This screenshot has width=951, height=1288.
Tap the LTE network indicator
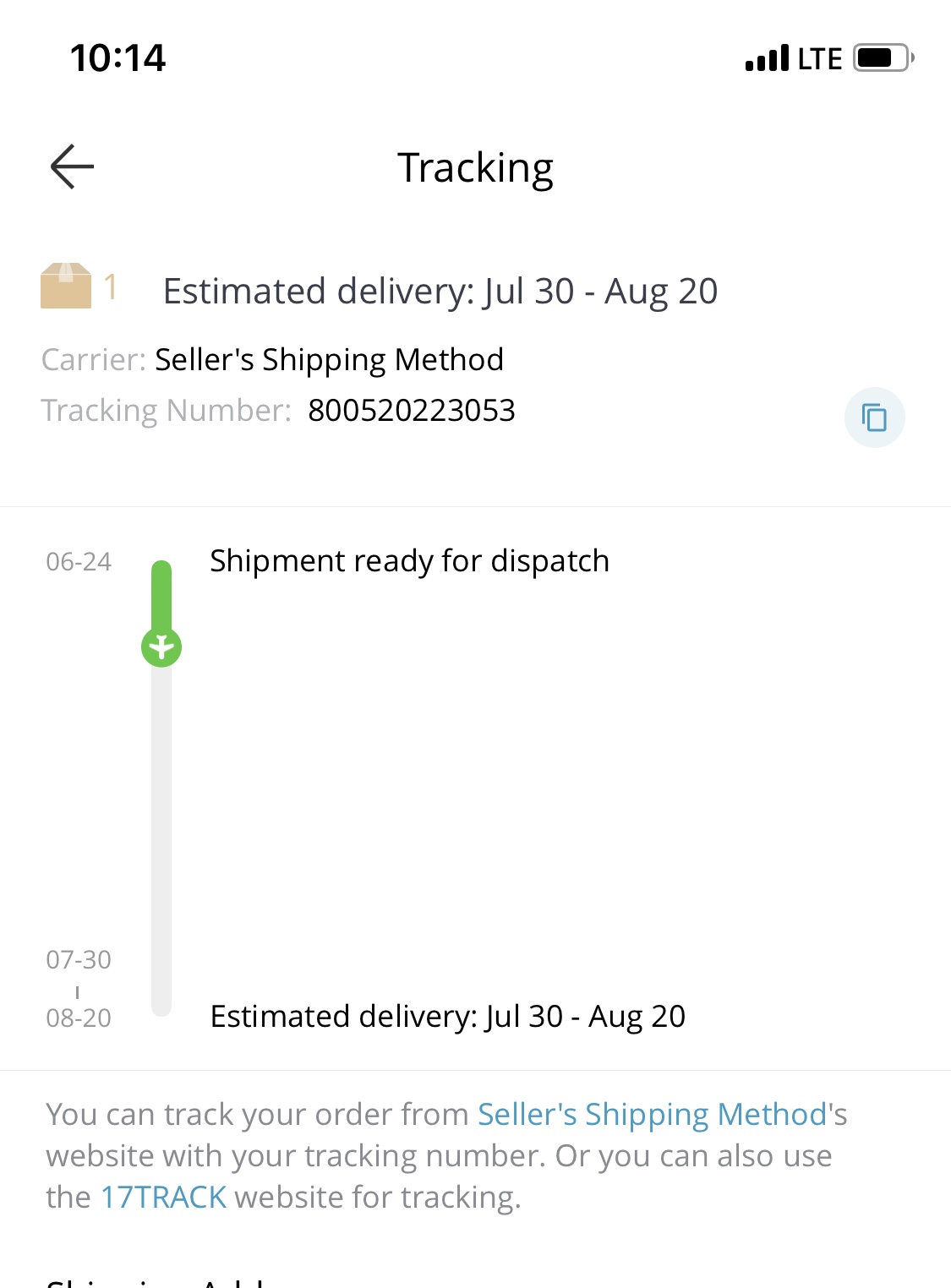[820, 59]
